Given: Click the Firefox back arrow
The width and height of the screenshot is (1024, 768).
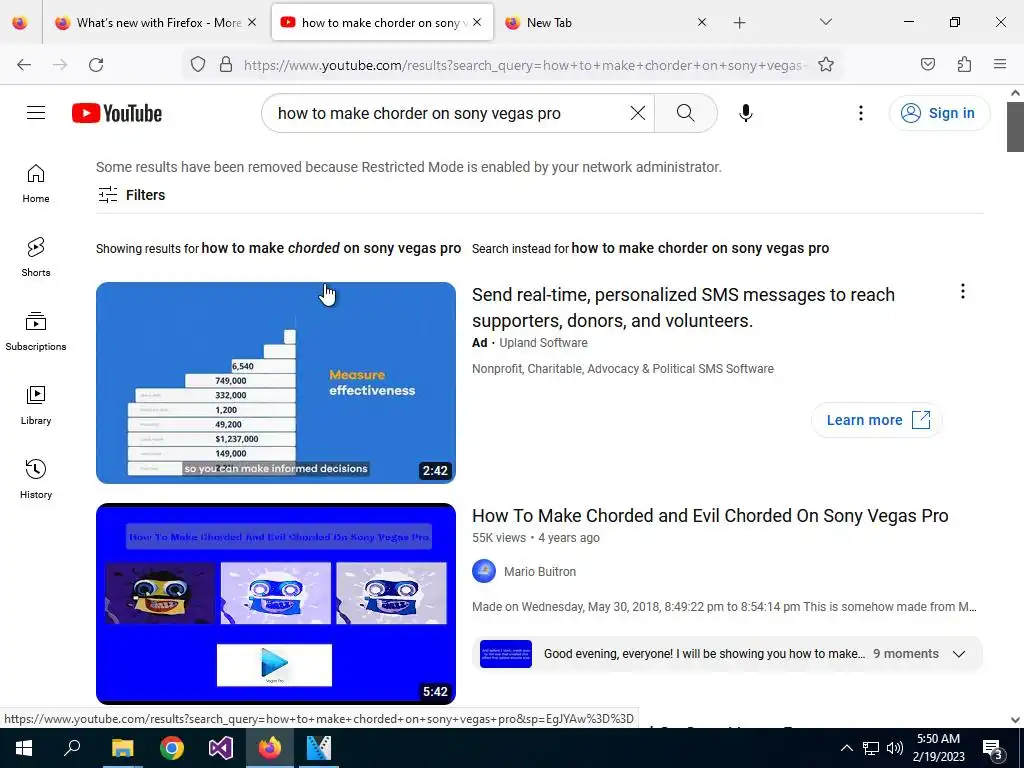Looking at the screenshot, I should coord(24,65).
